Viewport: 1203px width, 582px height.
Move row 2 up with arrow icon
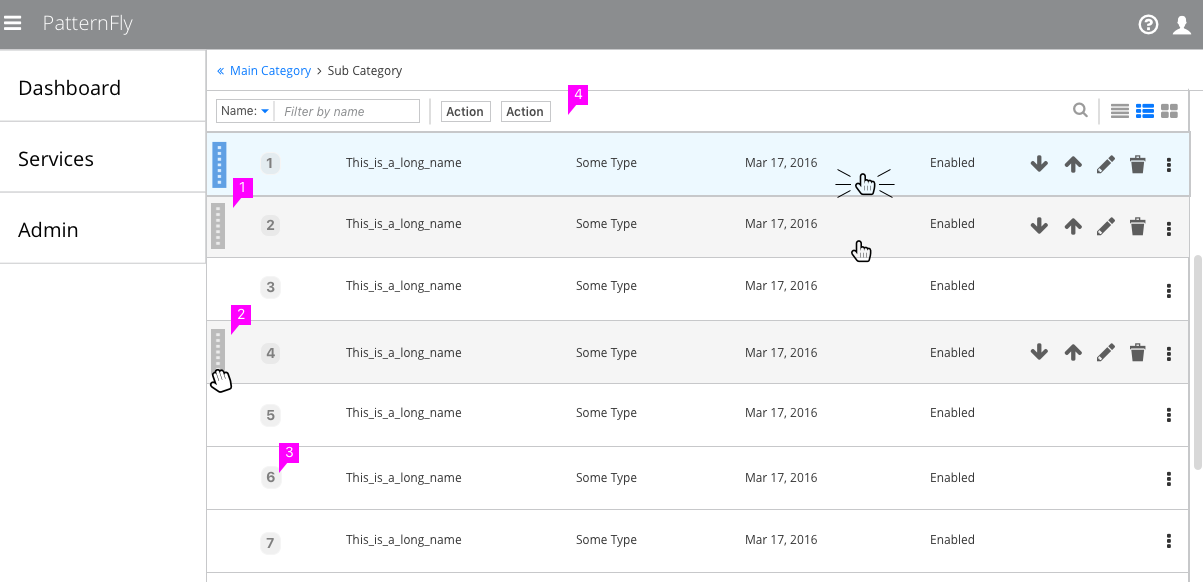tap(1073, 227)
